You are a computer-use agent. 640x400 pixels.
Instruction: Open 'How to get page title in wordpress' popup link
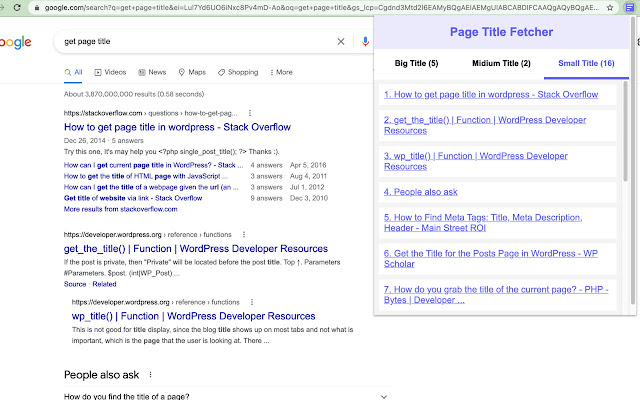coord(490,94)
